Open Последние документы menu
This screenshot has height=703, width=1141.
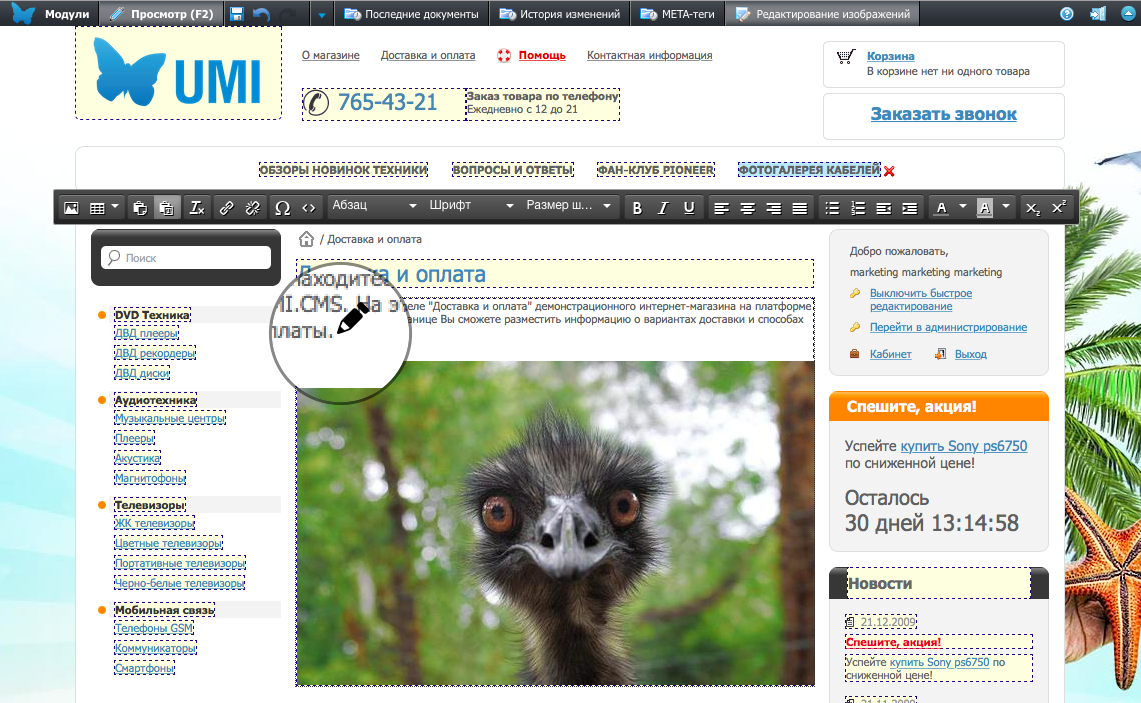coord(412,13)
